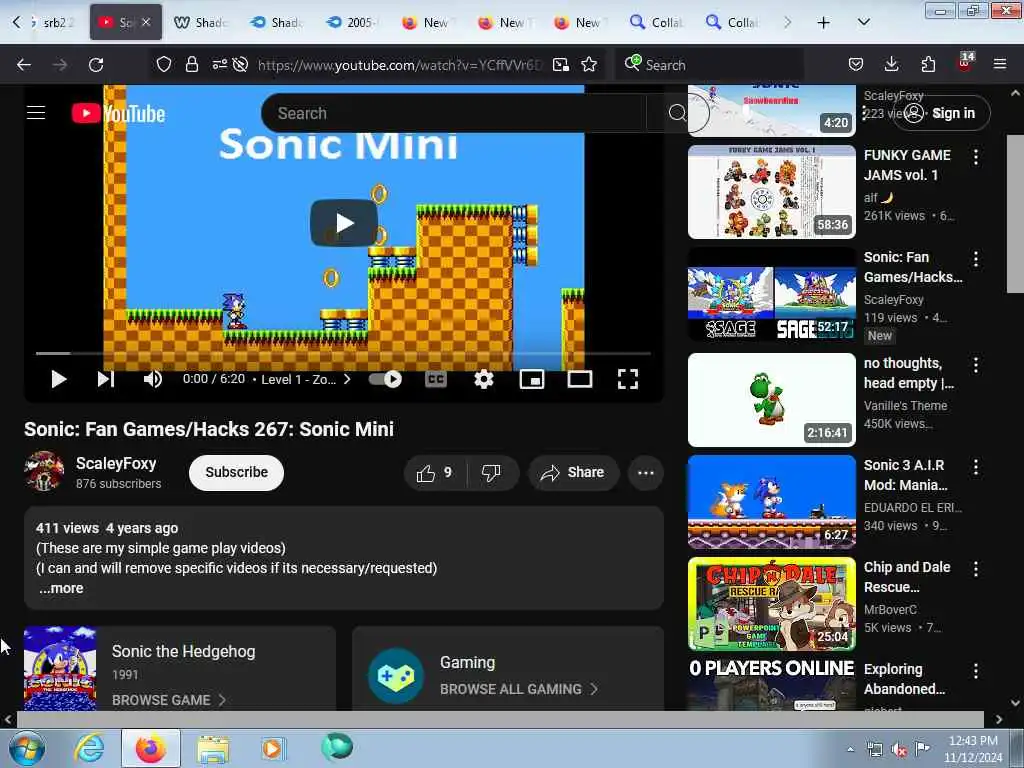Open new browser tab plus
The height and width of the screenshot is (768, 1024).
824,23
